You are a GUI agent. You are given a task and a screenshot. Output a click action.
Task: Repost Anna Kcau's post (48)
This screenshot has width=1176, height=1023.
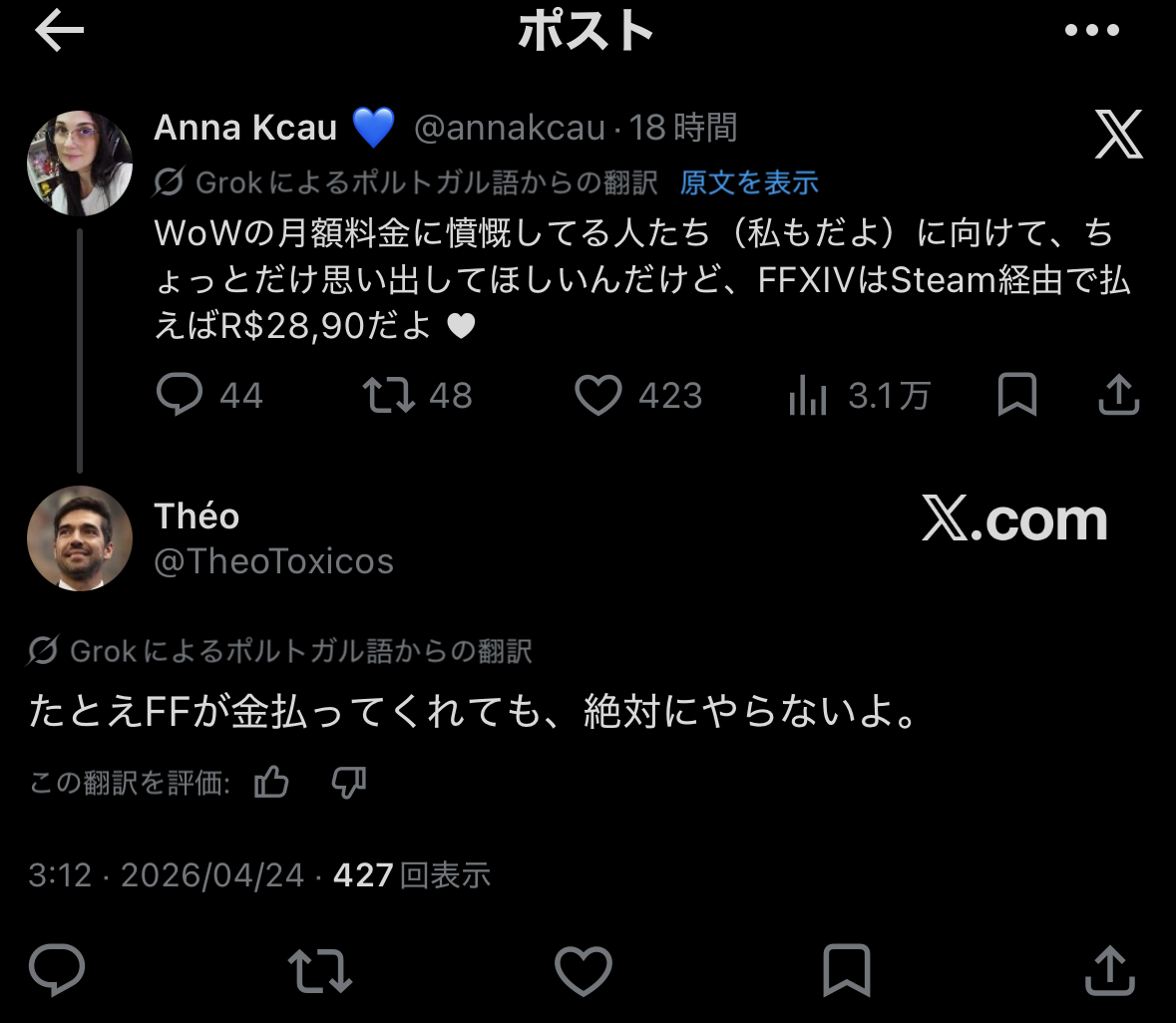click(x=390, y=396)
